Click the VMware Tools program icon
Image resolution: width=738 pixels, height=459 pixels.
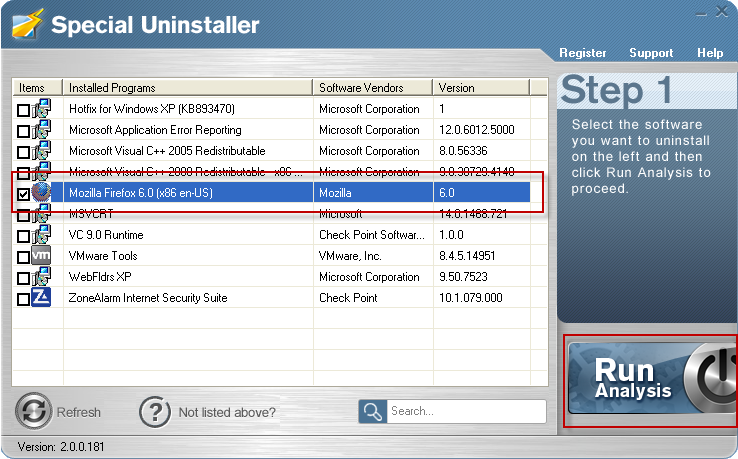41,256
